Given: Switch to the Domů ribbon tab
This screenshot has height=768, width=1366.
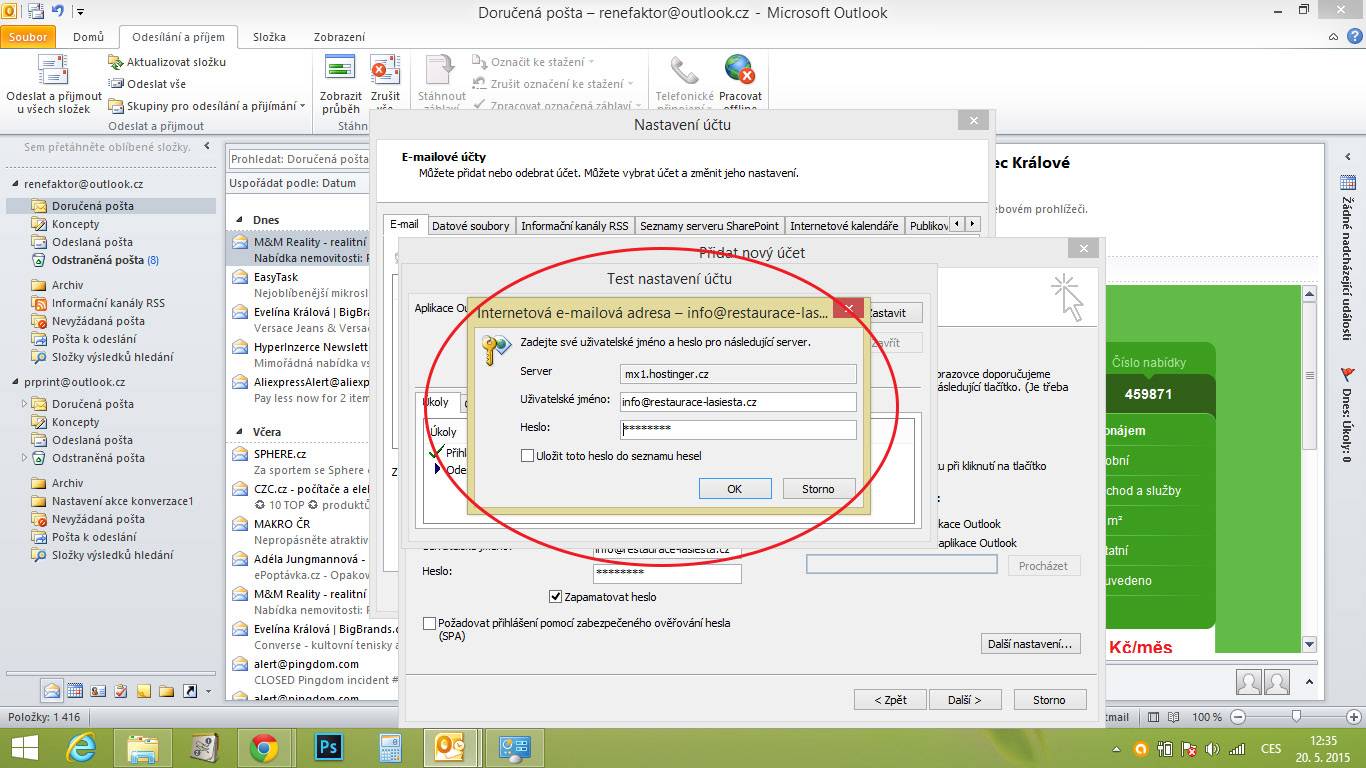Looking at the screenshot, I should point(88,37).
